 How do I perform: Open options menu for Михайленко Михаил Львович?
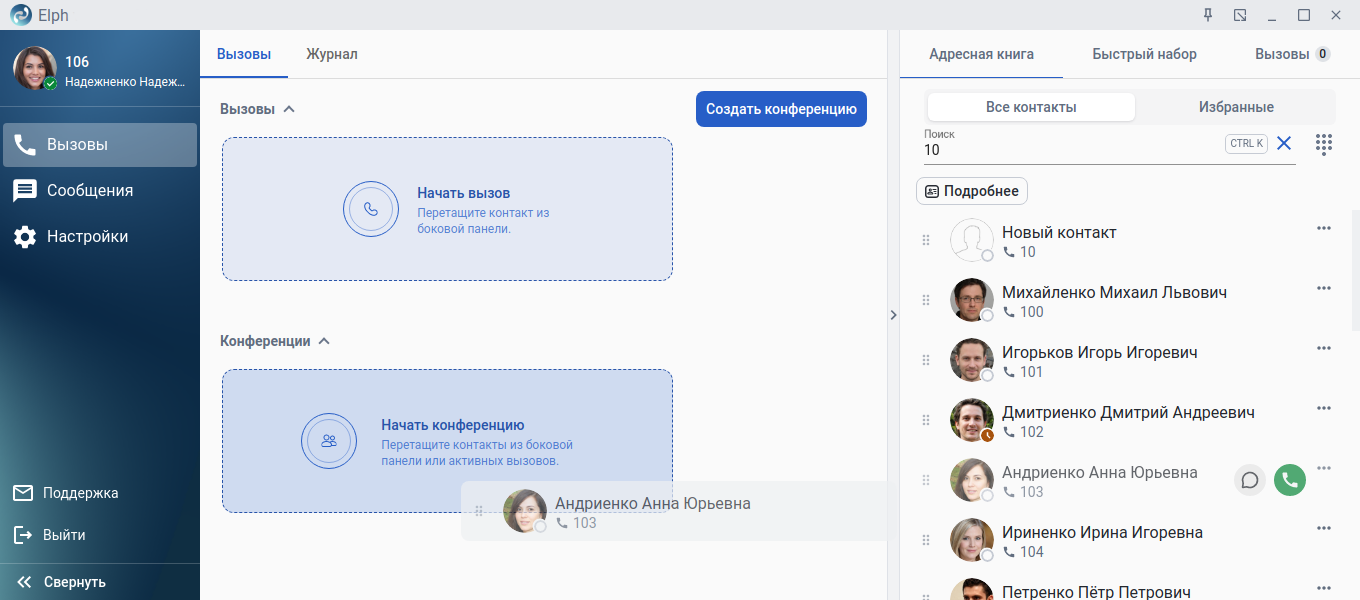(x=1324, y=288)
